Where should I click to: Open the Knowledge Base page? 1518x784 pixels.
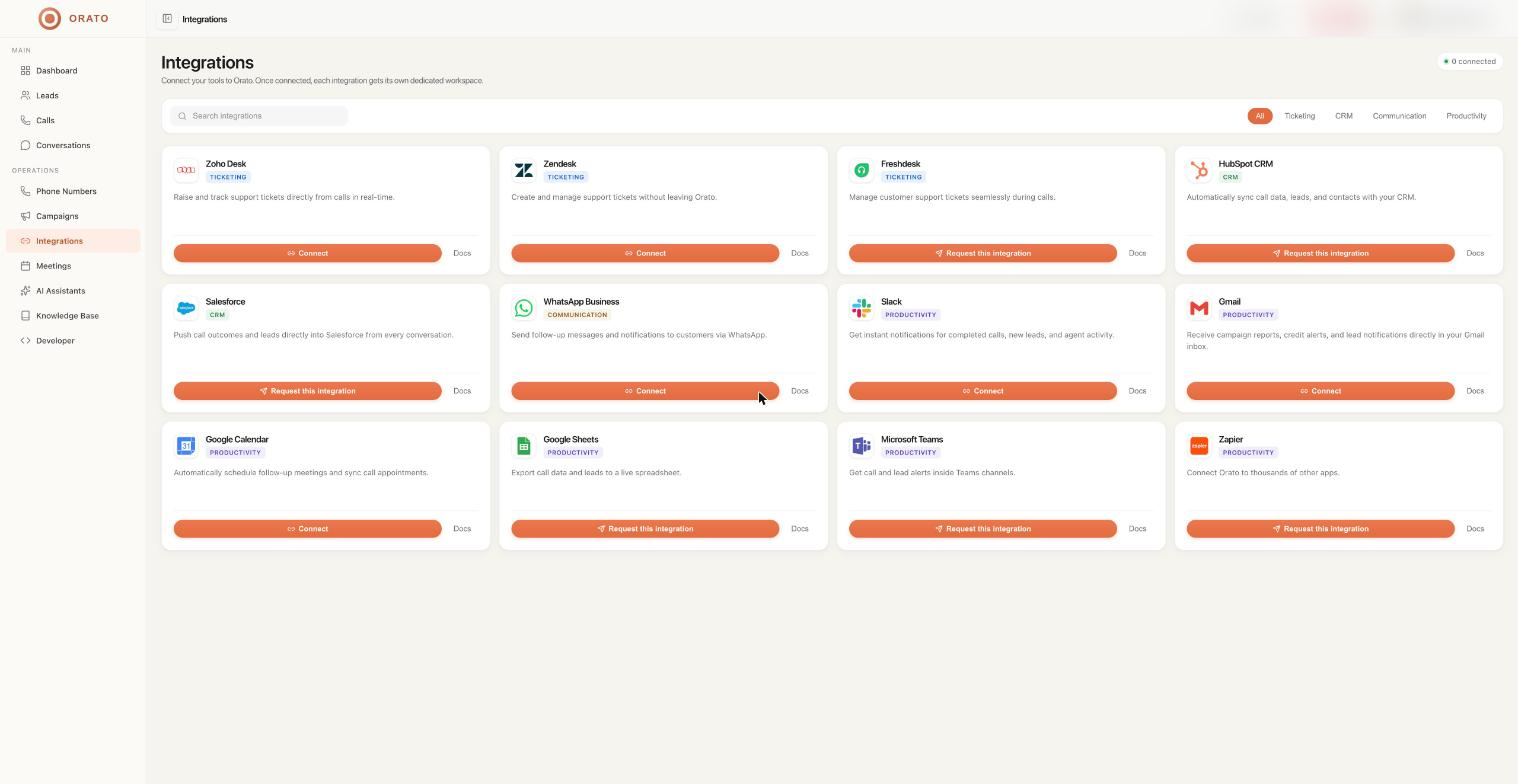(x=73, y=316)
